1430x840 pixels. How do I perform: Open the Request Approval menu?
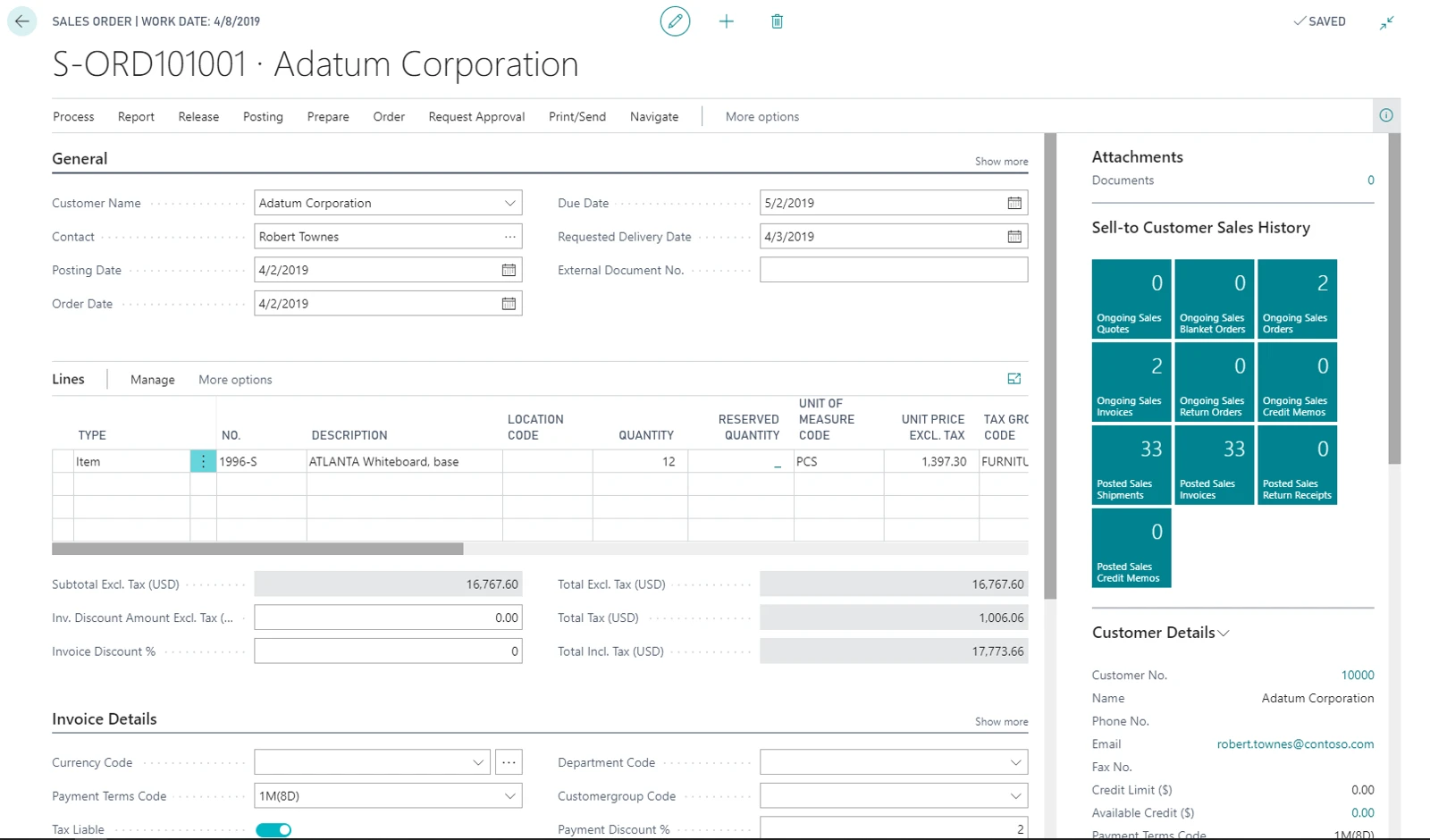[x=476, y=116]
